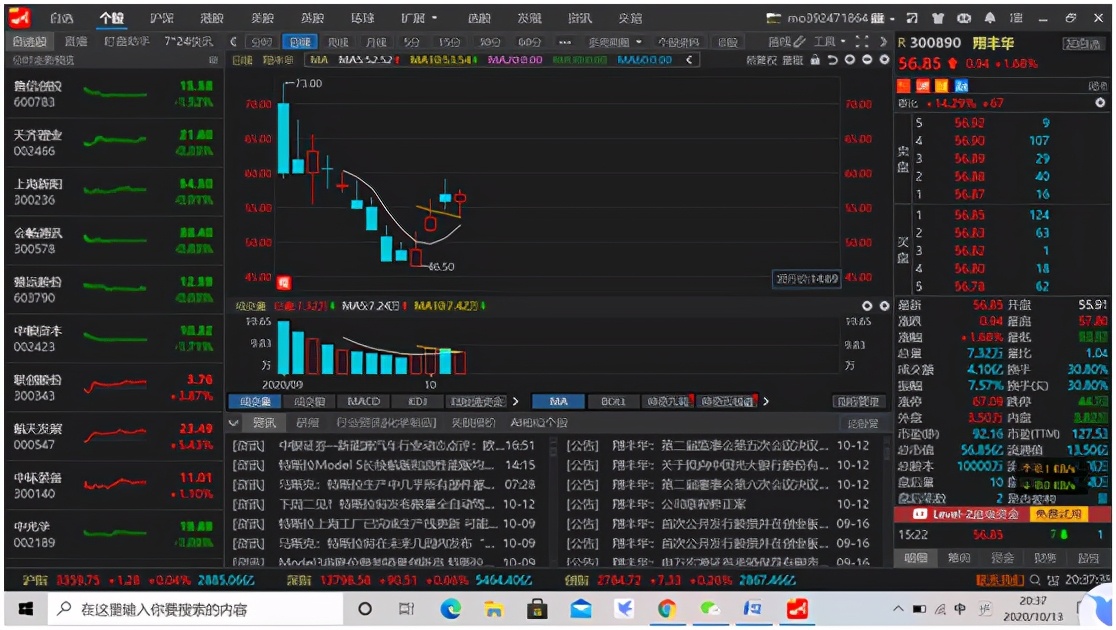
Task: Switch to KDJ indicator tab
Action: (418, 401)
